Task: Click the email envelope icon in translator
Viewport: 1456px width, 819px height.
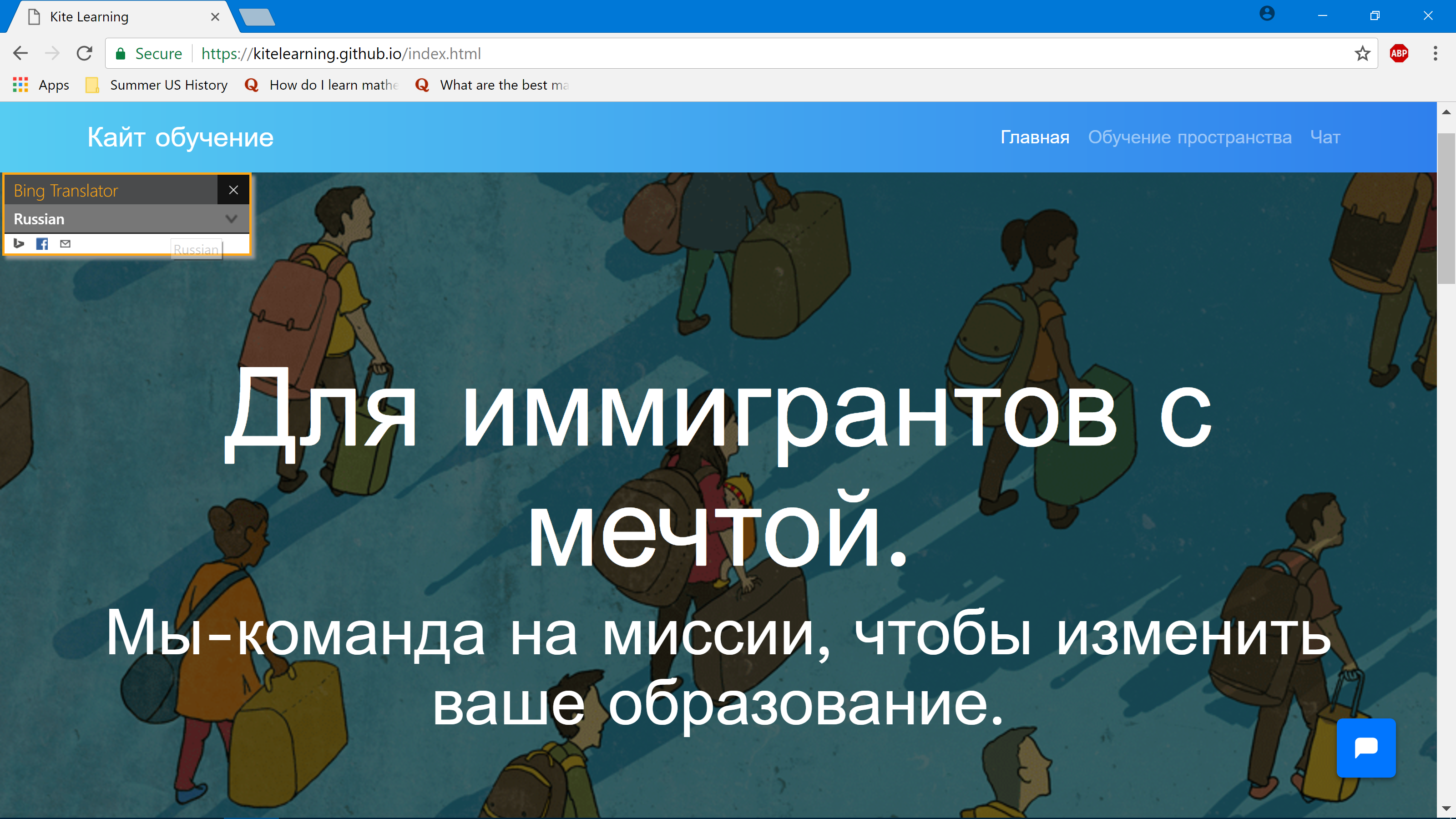Action: click(66, 243)
